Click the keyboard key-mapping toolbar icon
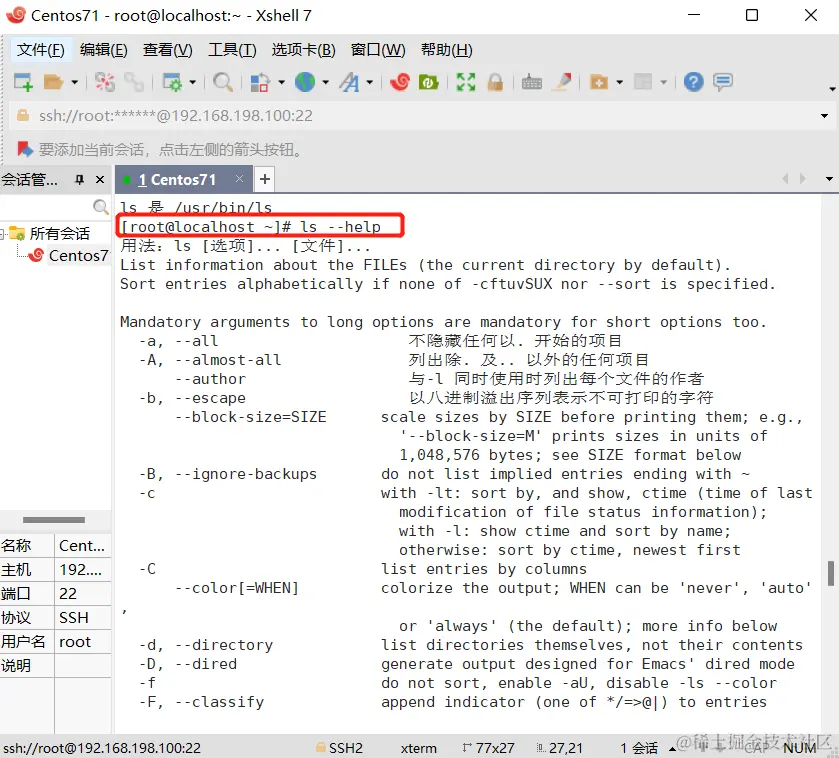This screenshot has height=758, width=839. pos(531,82)
